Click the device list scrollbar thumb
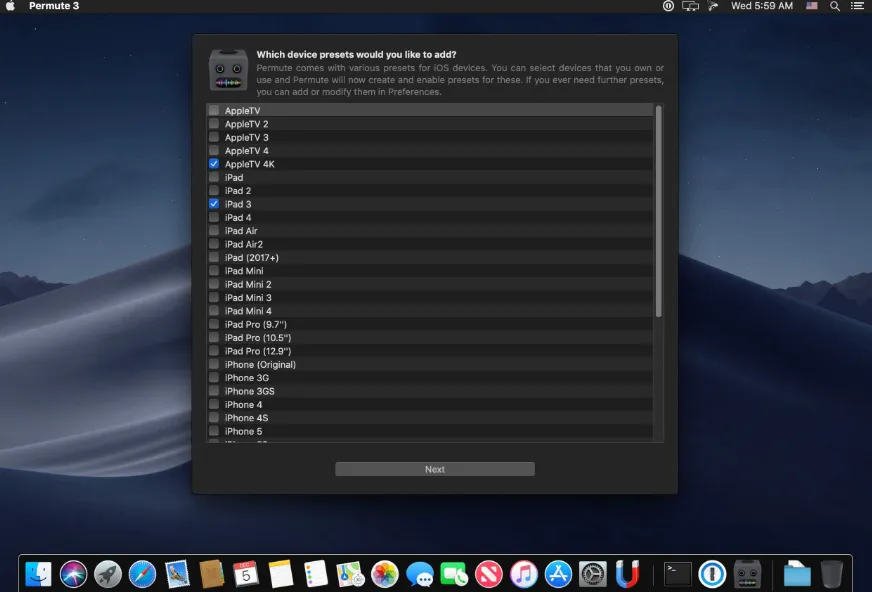The width and height of the screenshot is (872, 592). pyautogui.click(x=658, y=211)
